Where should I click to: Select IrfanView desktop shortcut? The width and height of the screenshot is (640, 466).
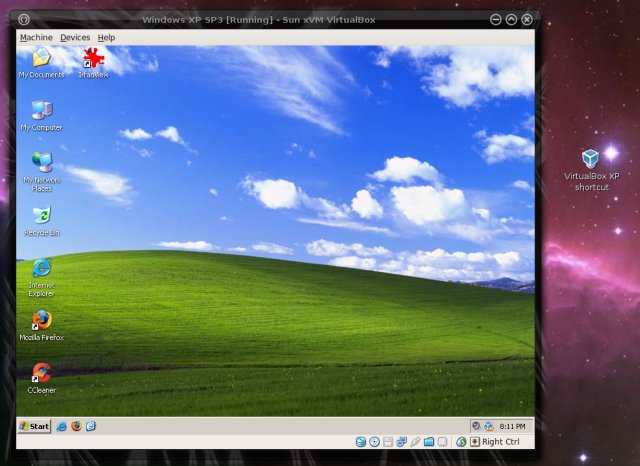pyautogui.click(x=93, y=63)
